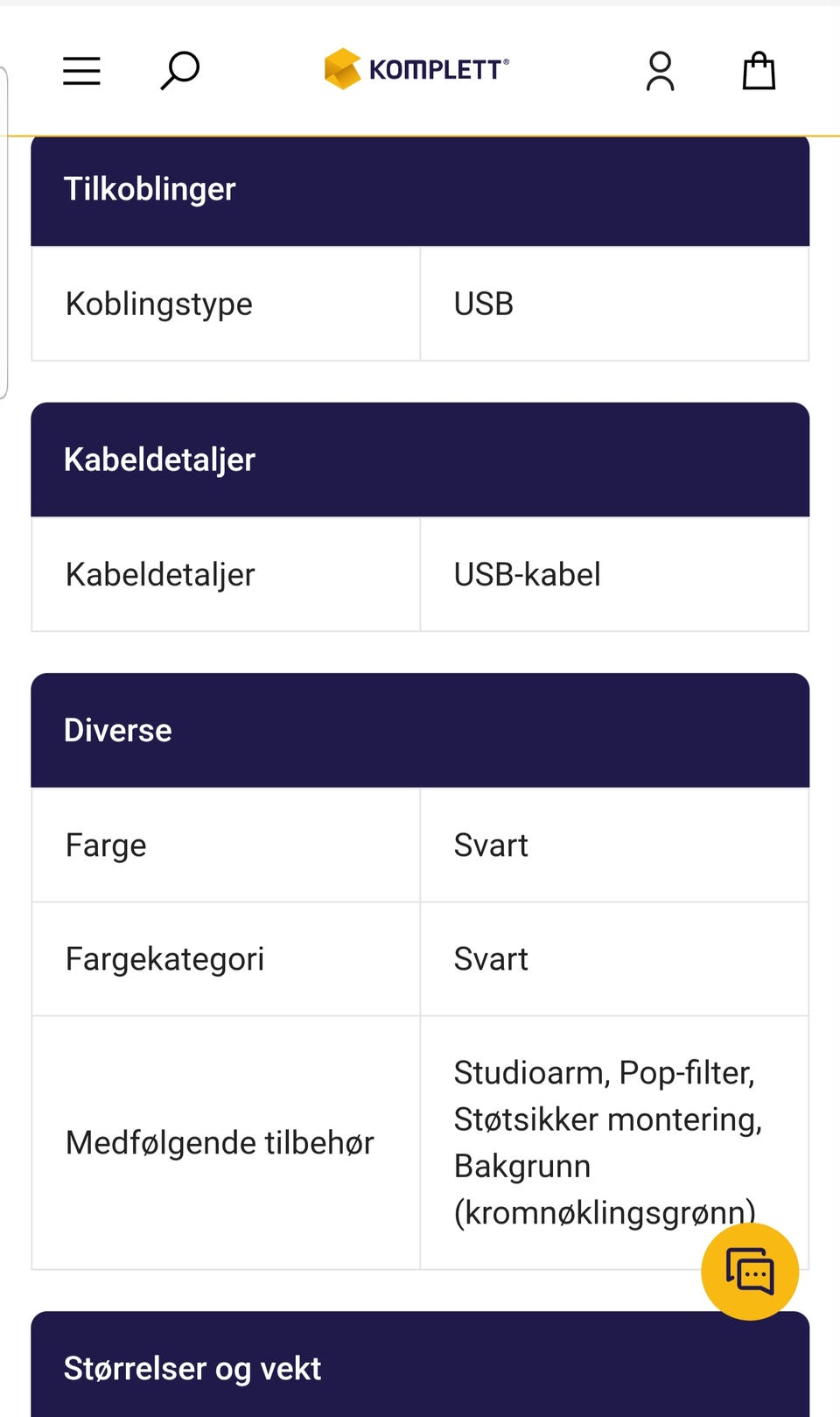Screen dimensions: 840x1417
Task: Click the Komplett logo
Action: point(416,69)
